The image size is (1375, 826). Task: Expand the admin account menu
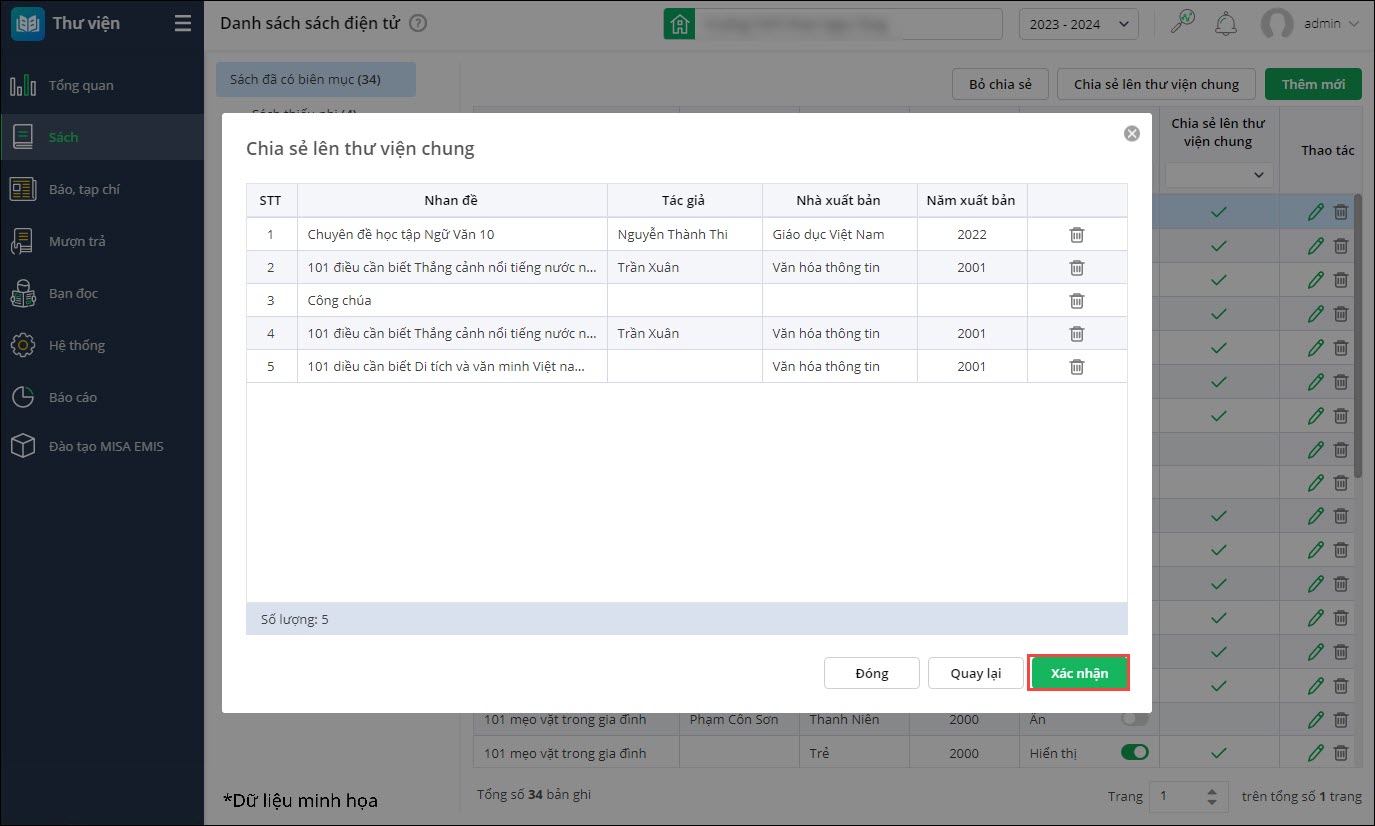pos(1311,24)
